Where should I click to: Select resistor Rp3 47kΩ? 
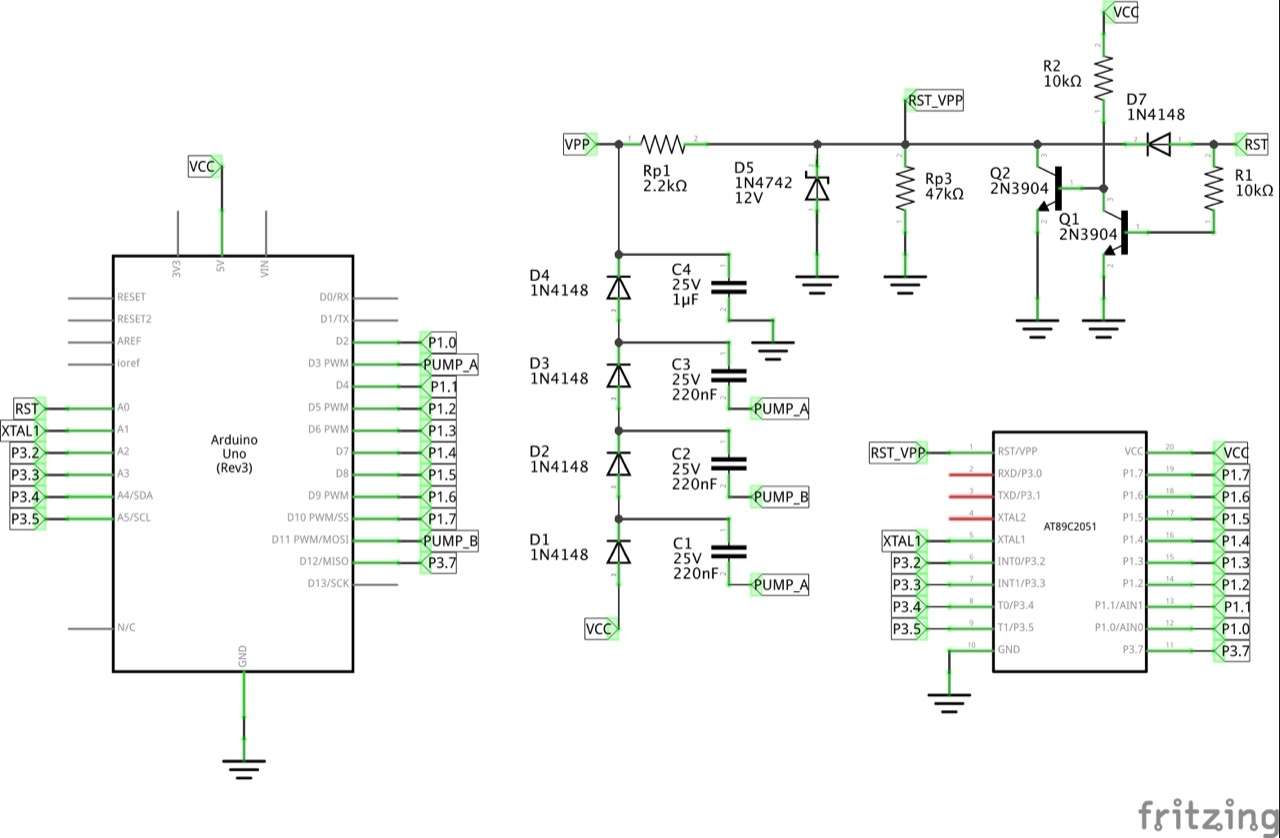coord(905,187)
